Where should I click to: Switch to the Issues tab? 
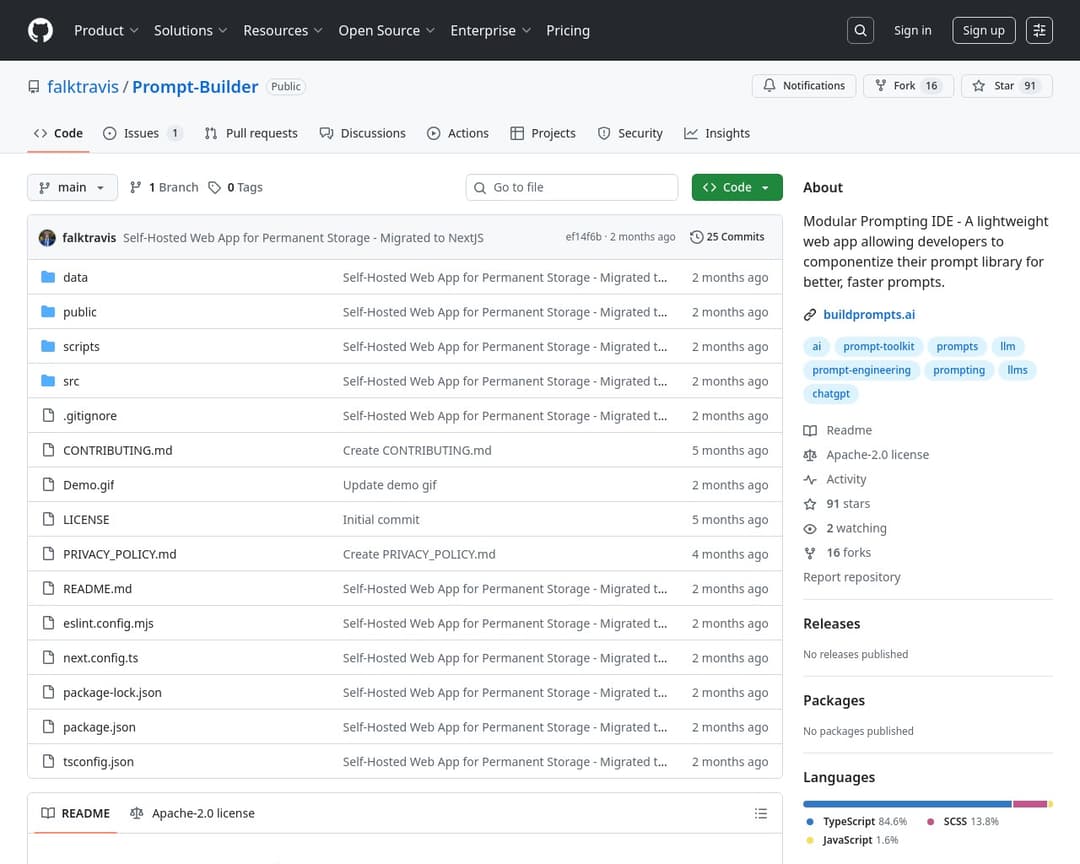click(x=141, y=133)
